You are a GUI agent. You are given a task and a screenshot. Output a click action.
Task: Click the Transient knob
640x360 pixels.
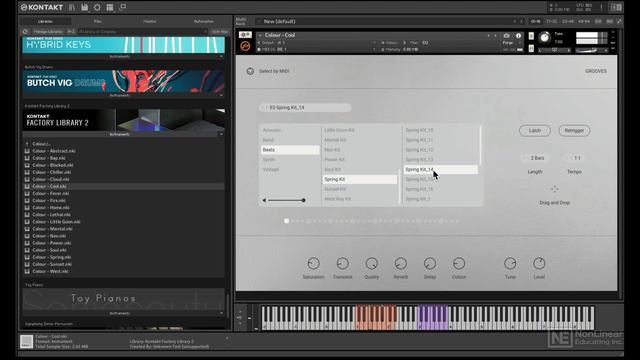point(342,264)
